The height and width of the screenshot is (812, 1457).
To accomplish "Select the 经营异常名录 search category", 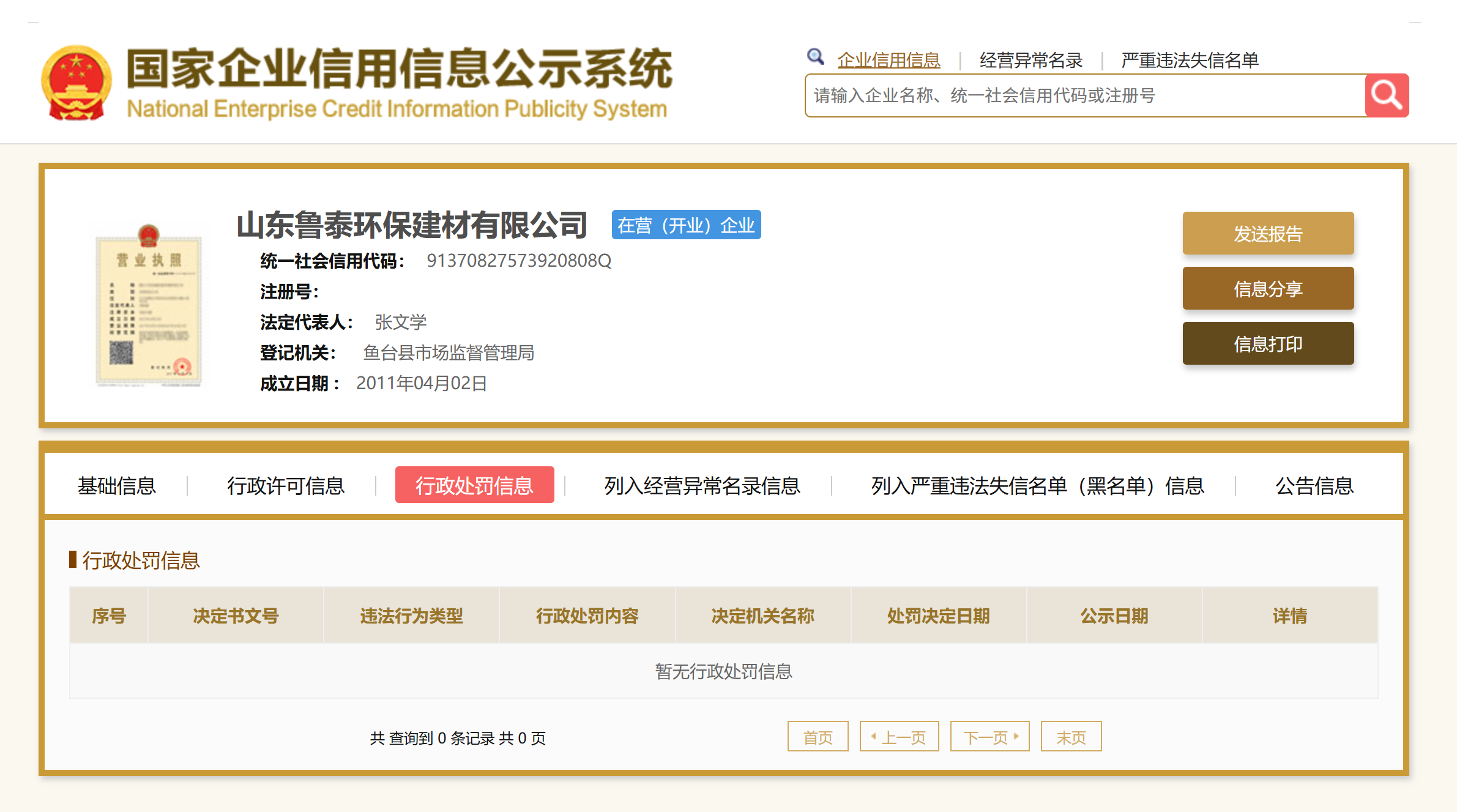I will [x=1031, y=60].
